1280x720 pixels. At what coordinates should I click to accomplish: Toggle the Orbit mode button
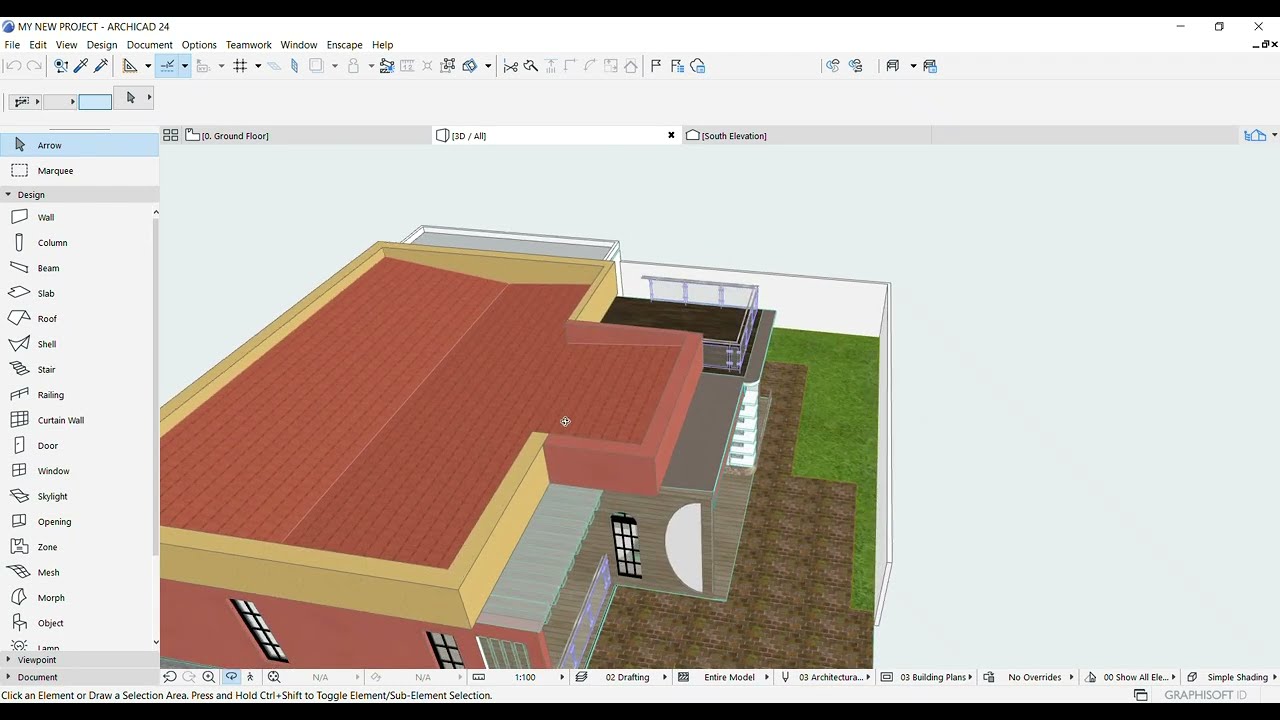pos(231,677)
